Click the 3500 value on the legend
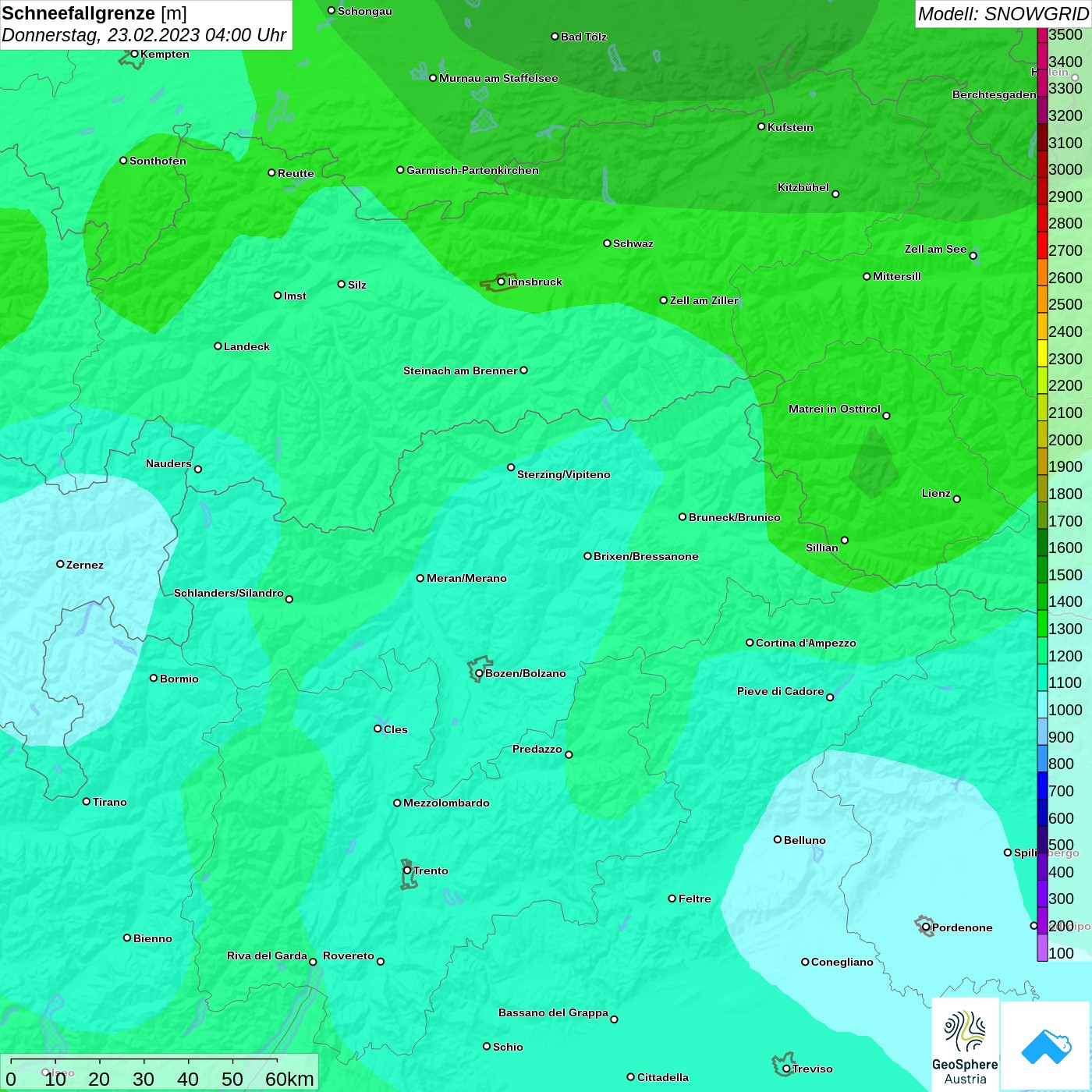1092x1092 pixels. [1065, 34]
